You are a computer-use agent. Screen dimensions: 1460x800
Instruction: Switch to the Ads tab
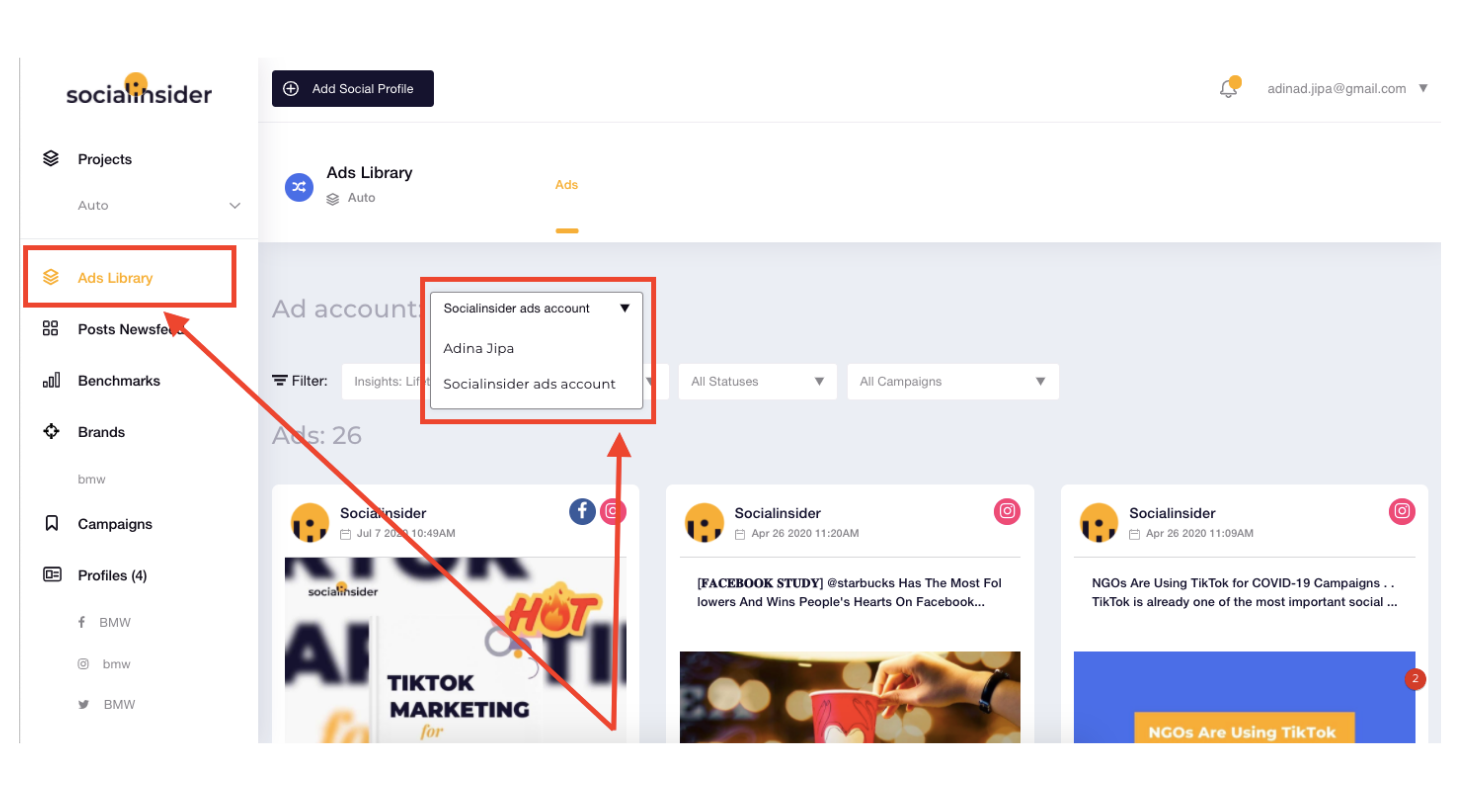[x=567, y=185]
